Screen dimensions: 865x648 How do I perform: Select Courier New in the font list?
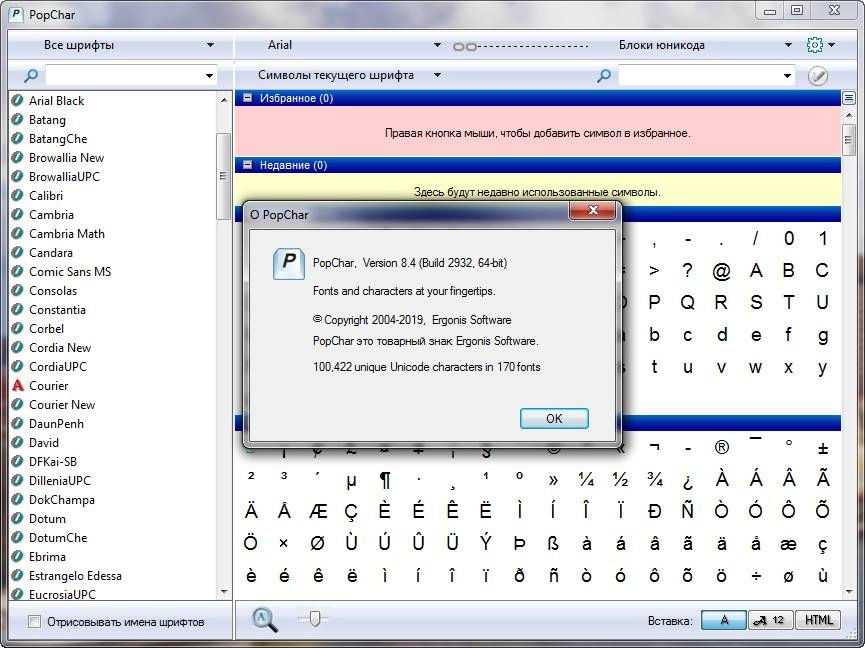(62, 405)
